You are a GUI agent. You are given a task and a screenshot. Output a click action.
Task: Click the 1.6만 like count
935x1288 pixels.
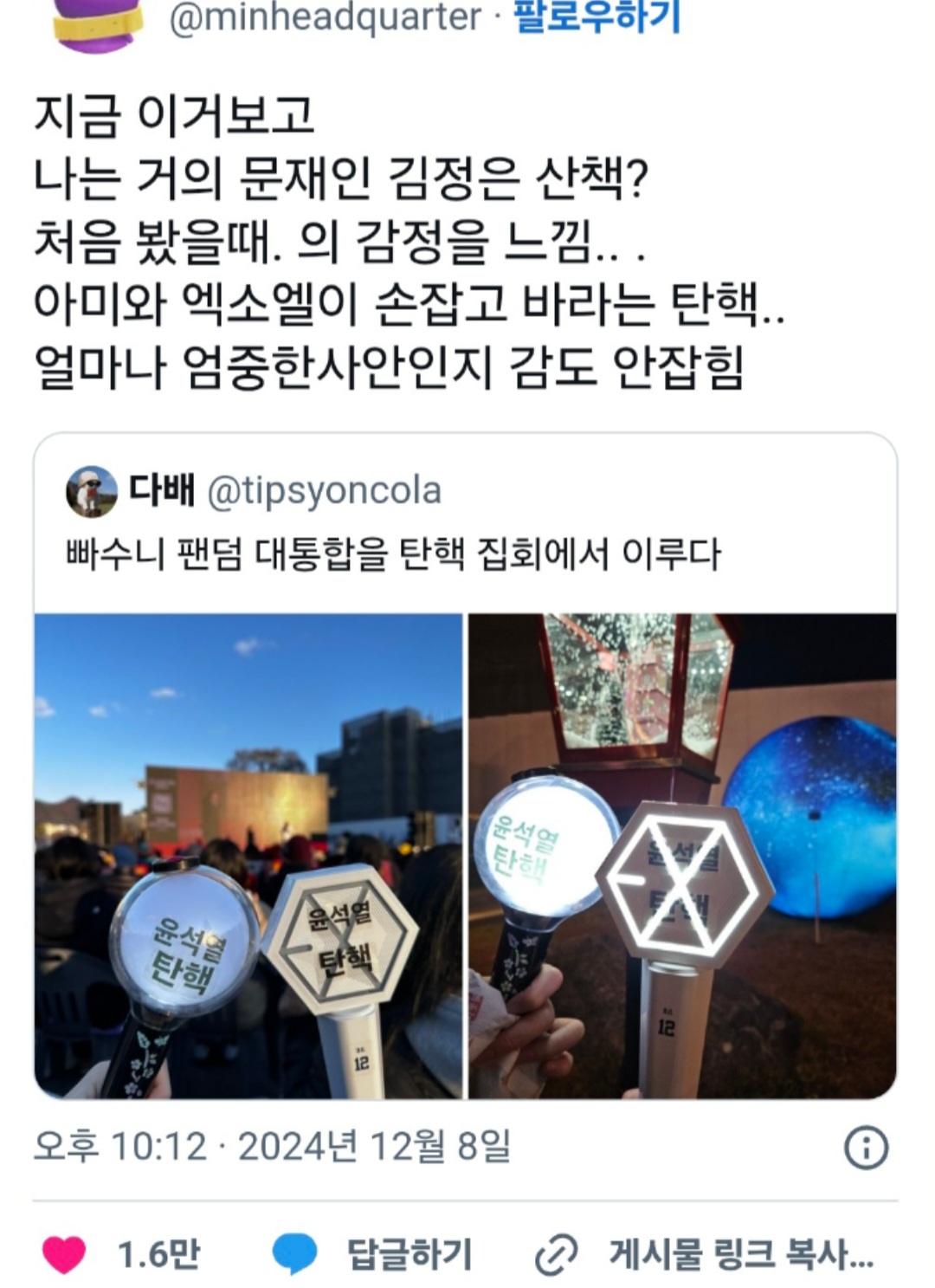pos(158,1253)
